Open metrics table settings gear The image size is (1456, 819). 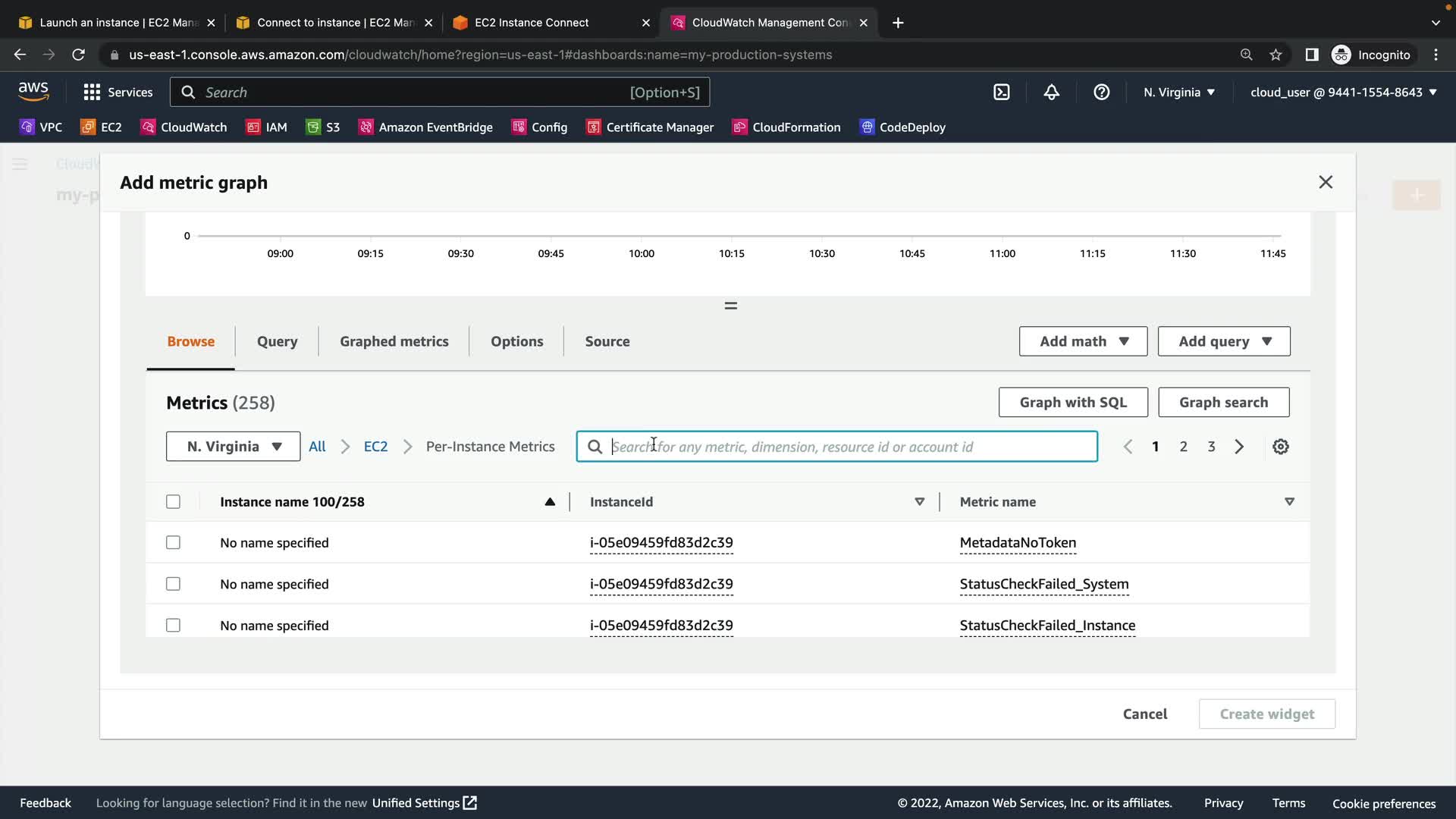pos(1280,447)
